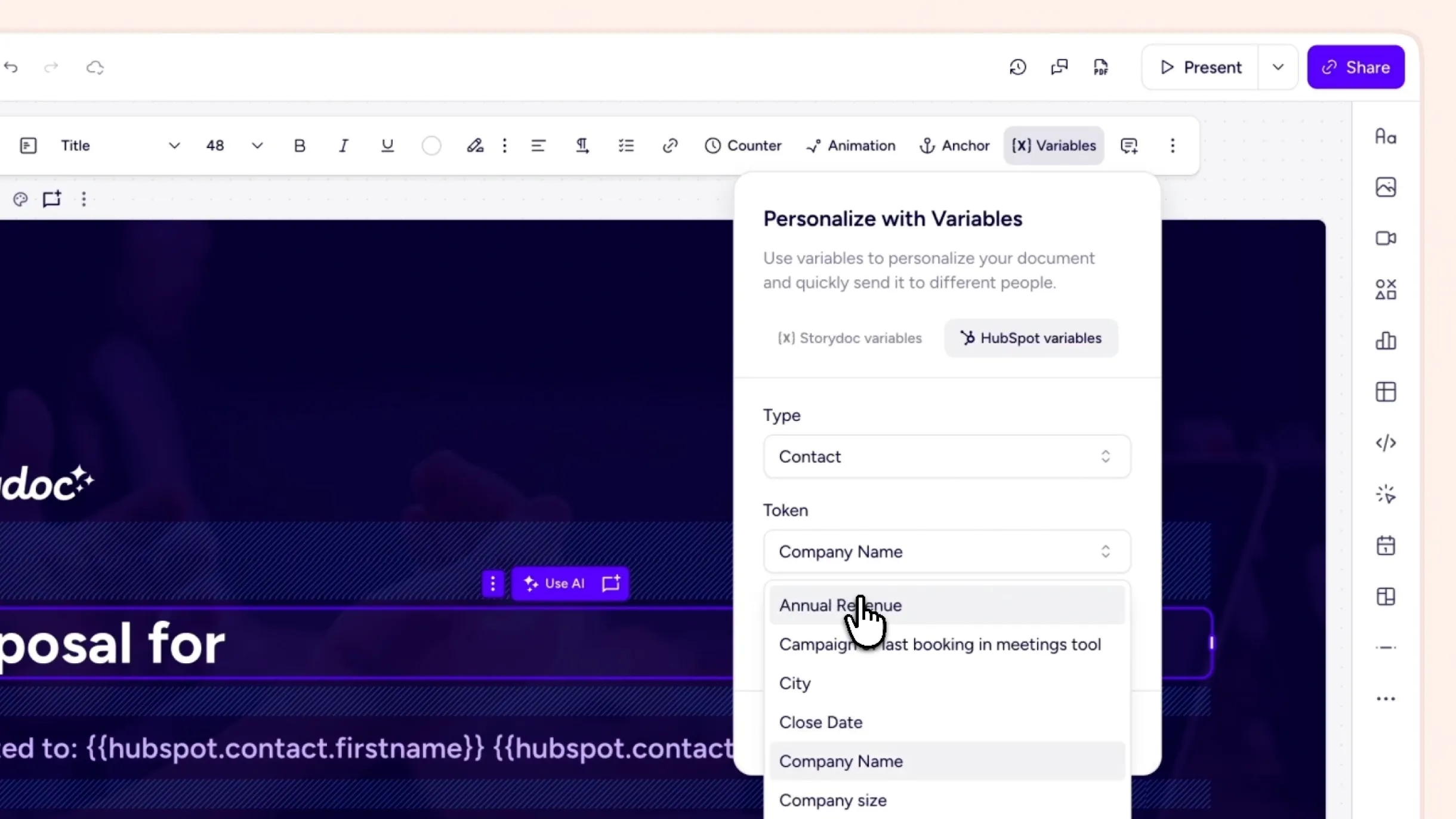Toggle the list formatting icon

pyautogui.click(x=626, y=146)
